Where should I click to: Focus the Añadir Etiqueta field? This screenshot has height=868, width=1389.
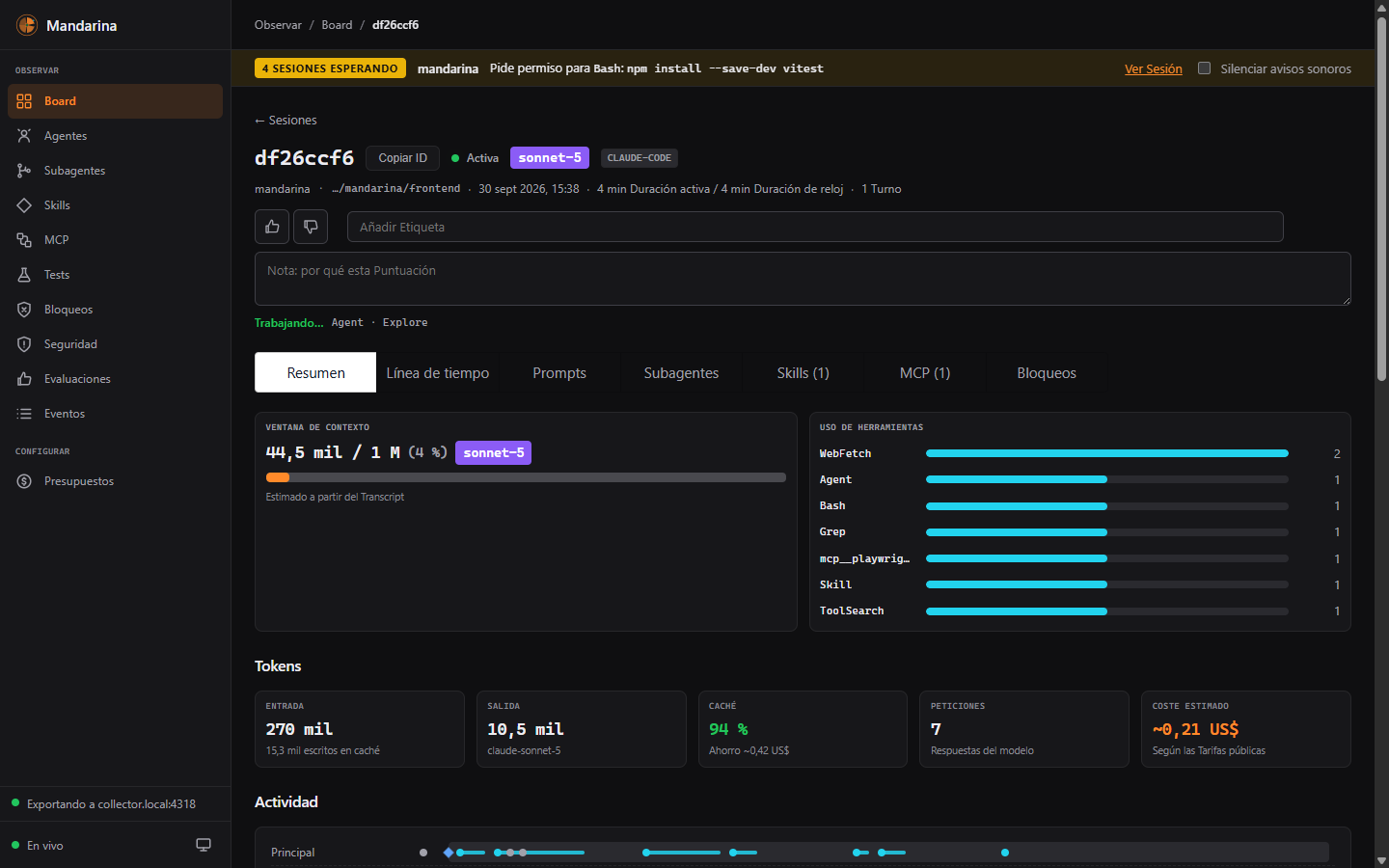click(815, 227)
